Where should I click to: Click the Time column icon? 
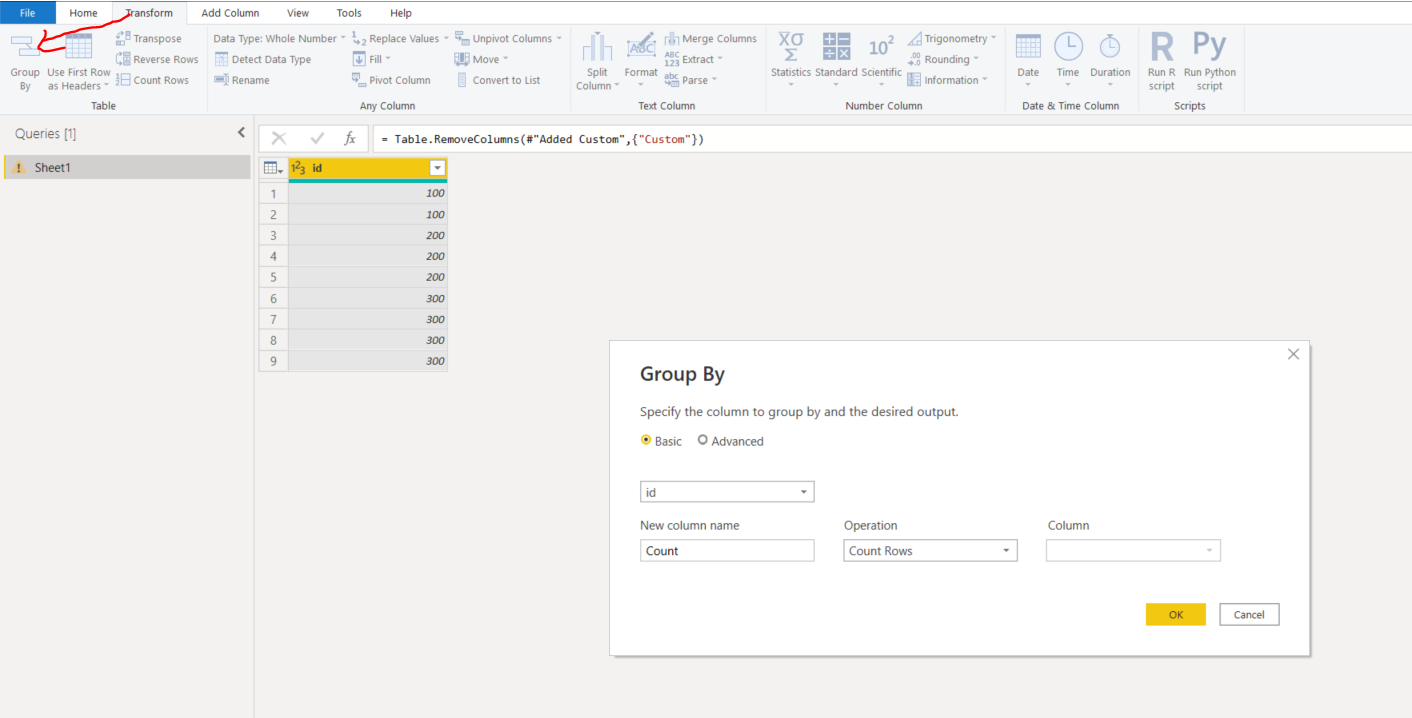[x=1068, y=46]
